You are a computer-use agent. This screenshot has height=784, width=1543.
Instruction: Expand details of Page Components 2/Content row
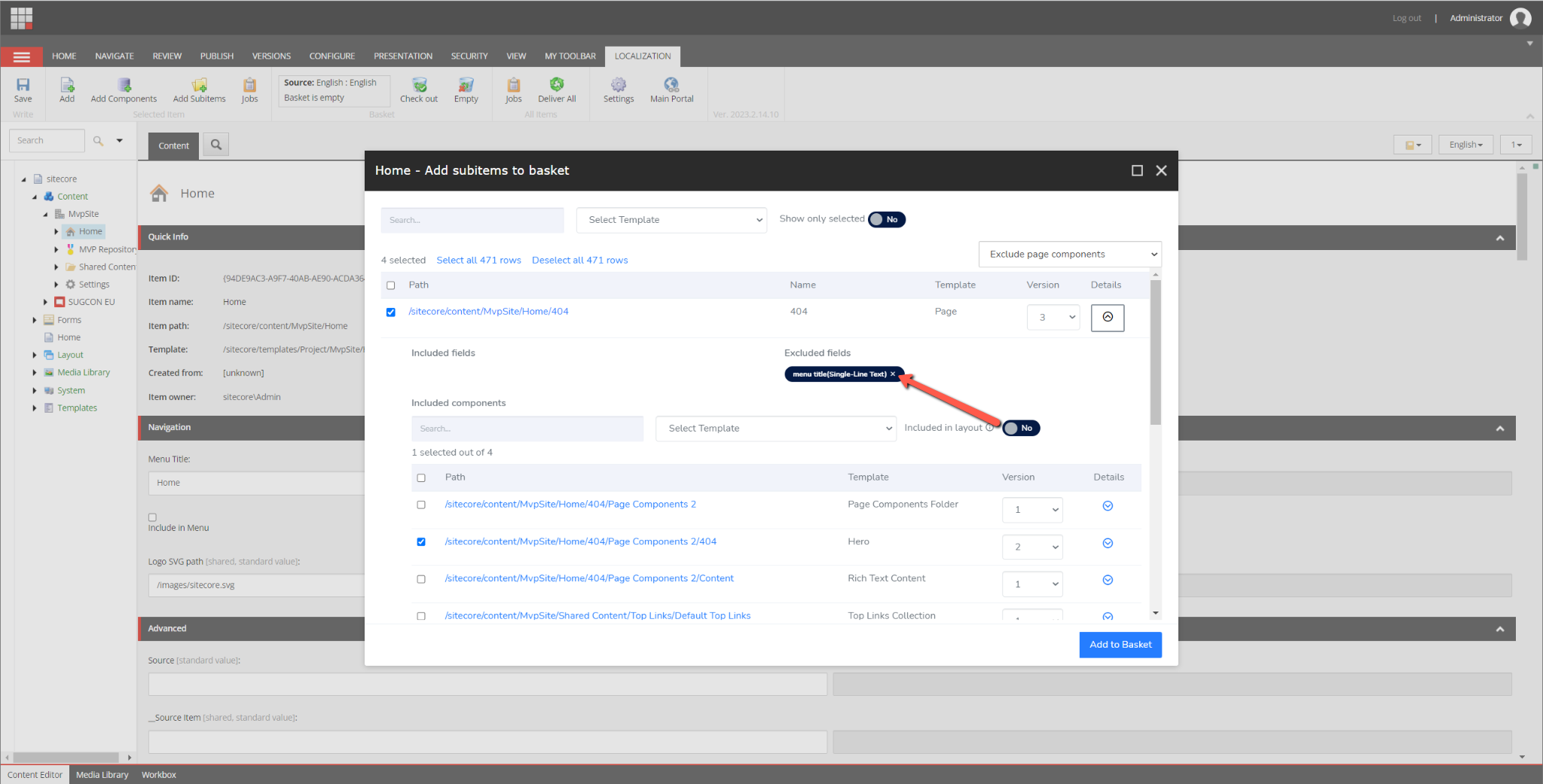[1108, 580]
